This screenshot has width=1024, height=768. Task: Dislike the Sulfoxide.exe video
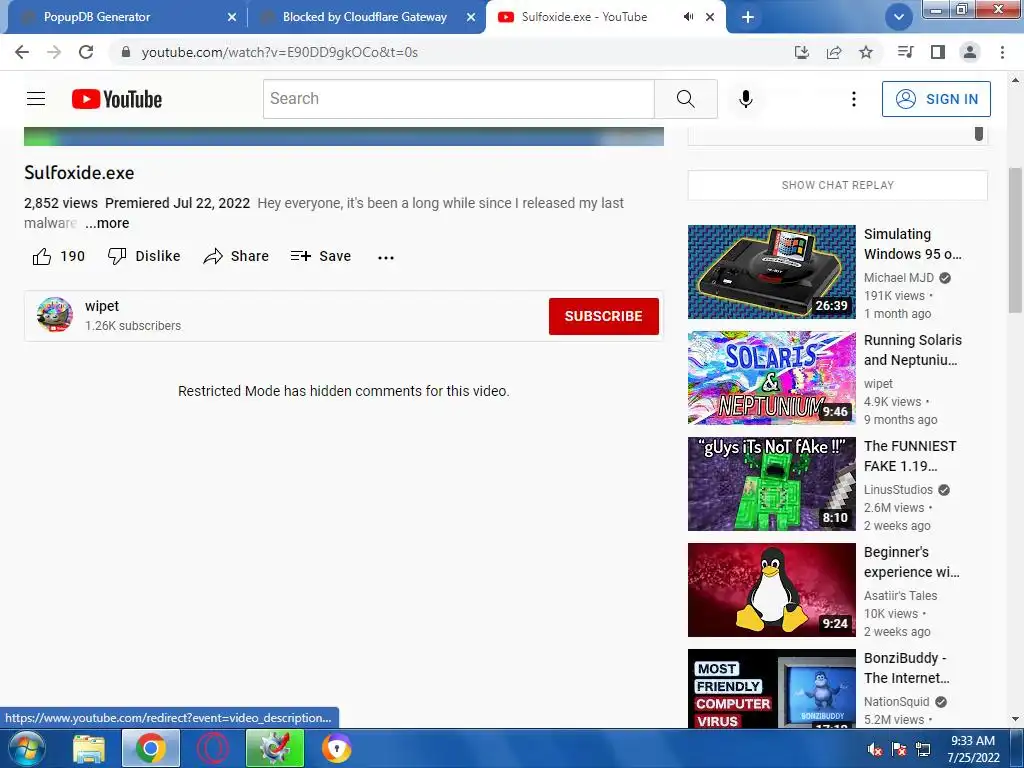click(x=144, y=256)
